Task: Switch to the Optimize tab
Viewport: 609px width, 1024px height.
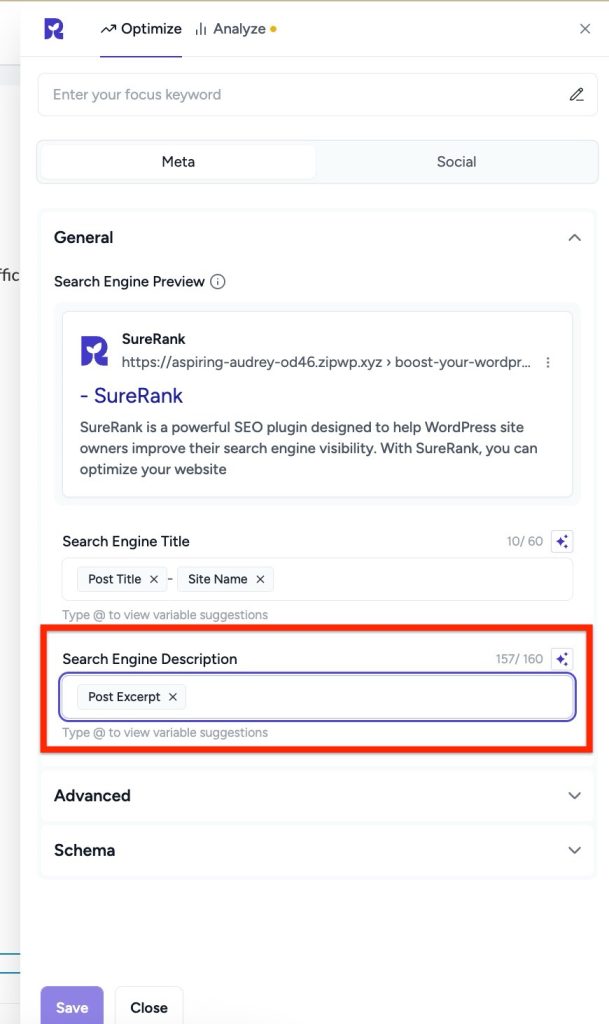Action: click(x=141, y=29)
